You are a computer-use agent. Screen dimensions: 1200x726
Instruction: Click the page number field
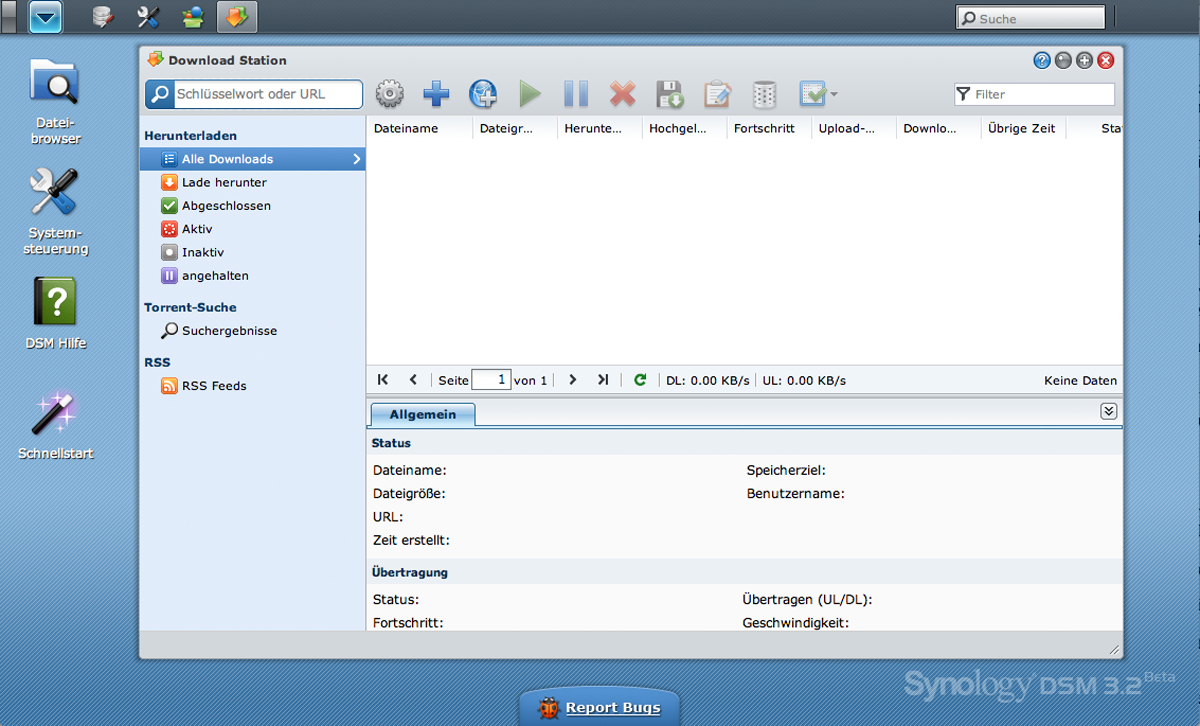(491, 380)
